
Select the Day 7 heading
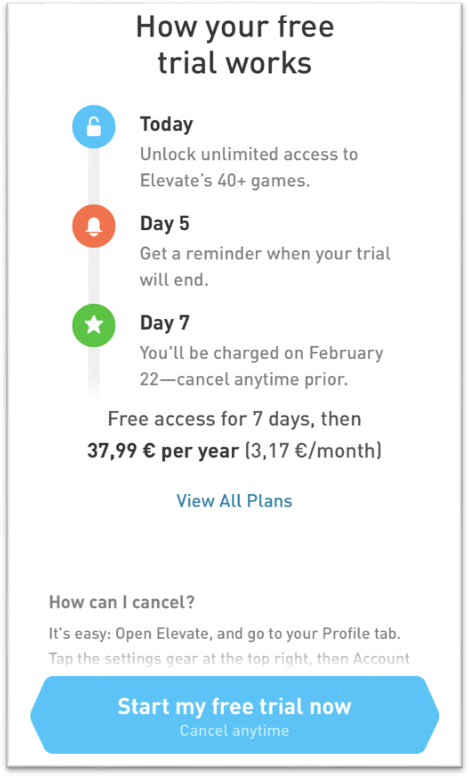tap(165, 323)
